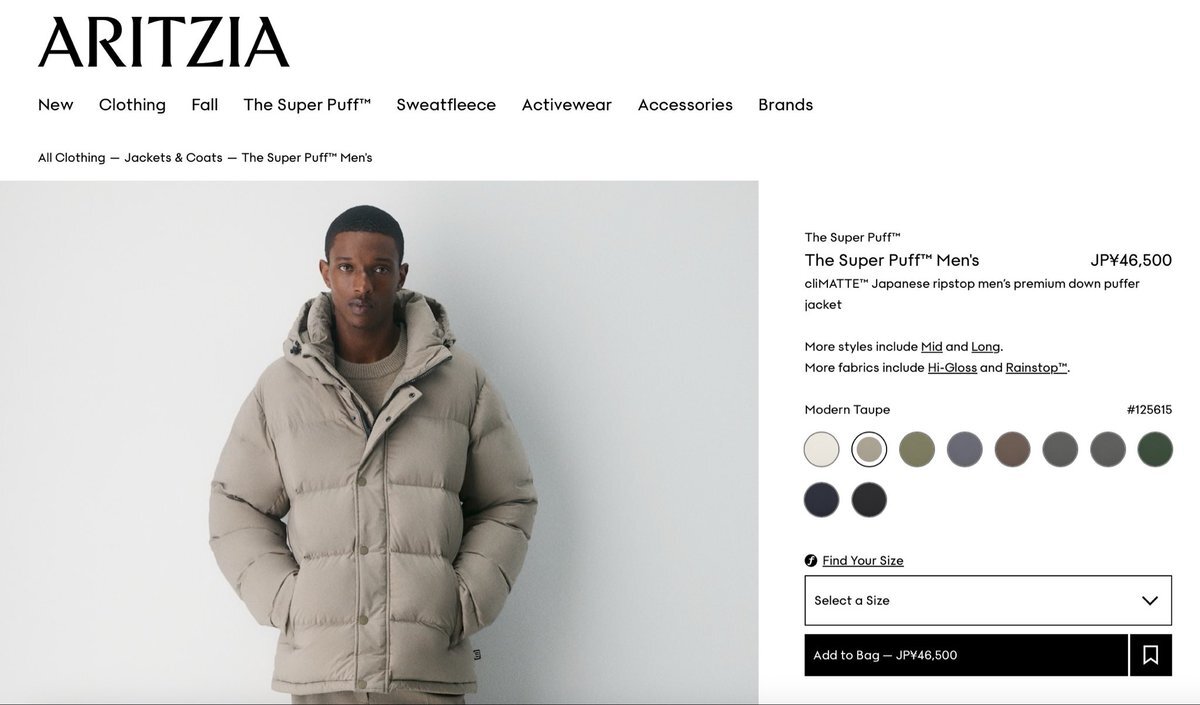Go to Jackets & Coats breadcrumb

(x=173, y=158)
